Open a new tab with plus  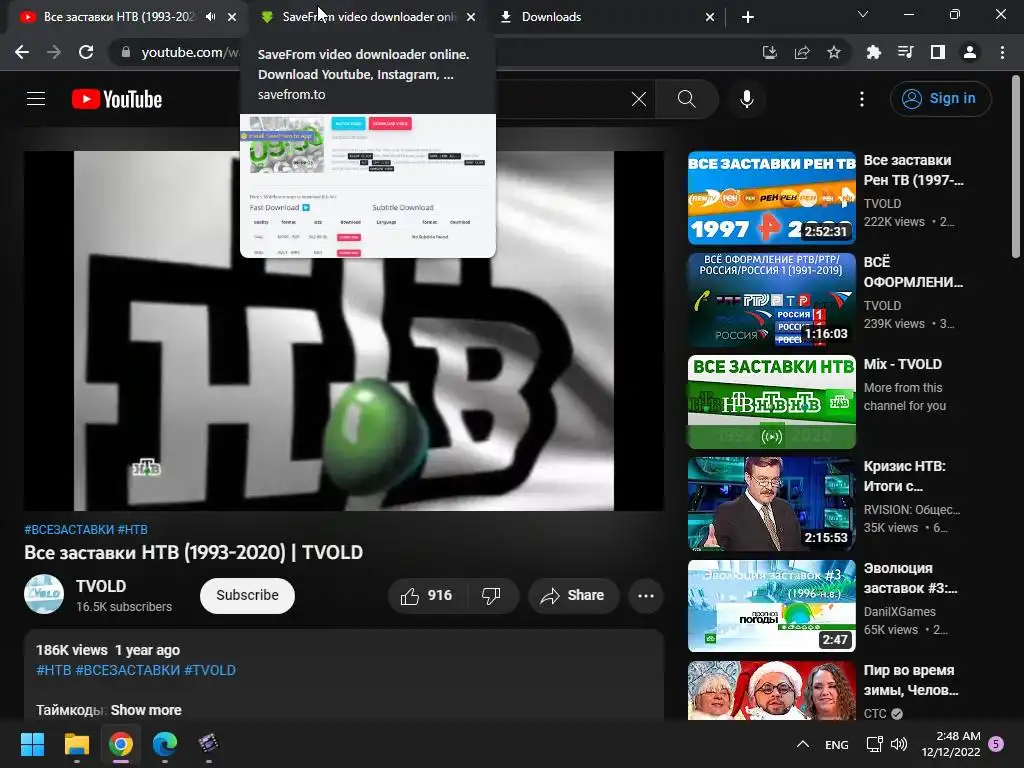click(748, 17)
